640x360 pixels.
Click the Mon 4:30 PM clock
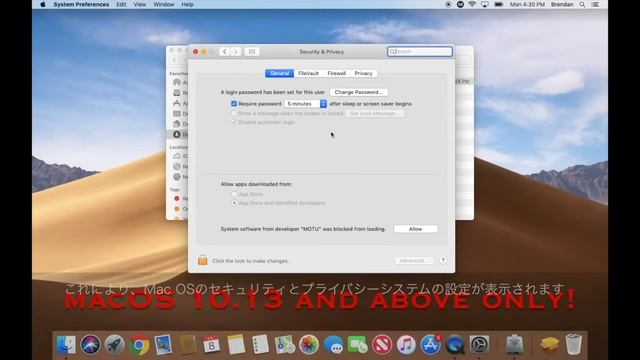527,4
